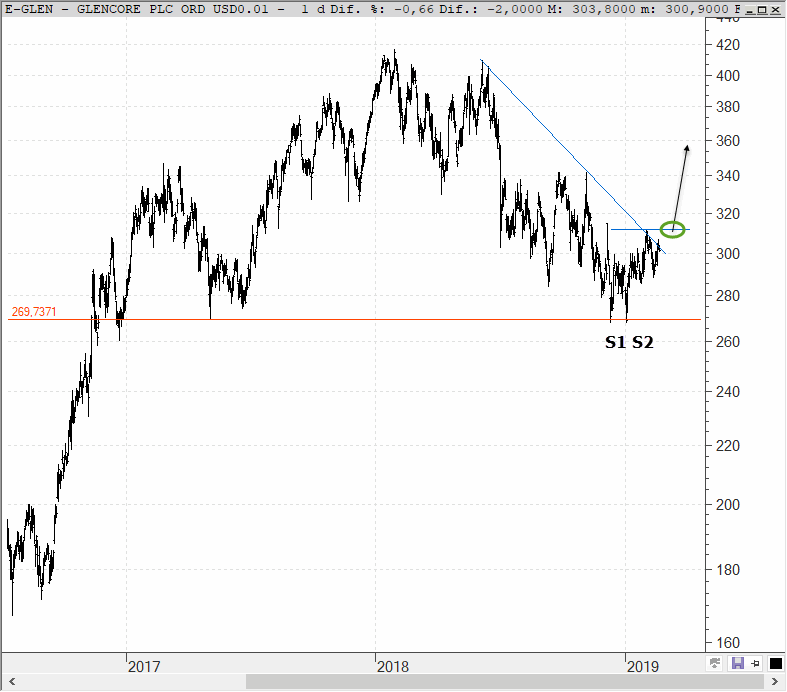Close the GLENCORE chart window
The height and width of the screenshot is (692, 787).
775,9
